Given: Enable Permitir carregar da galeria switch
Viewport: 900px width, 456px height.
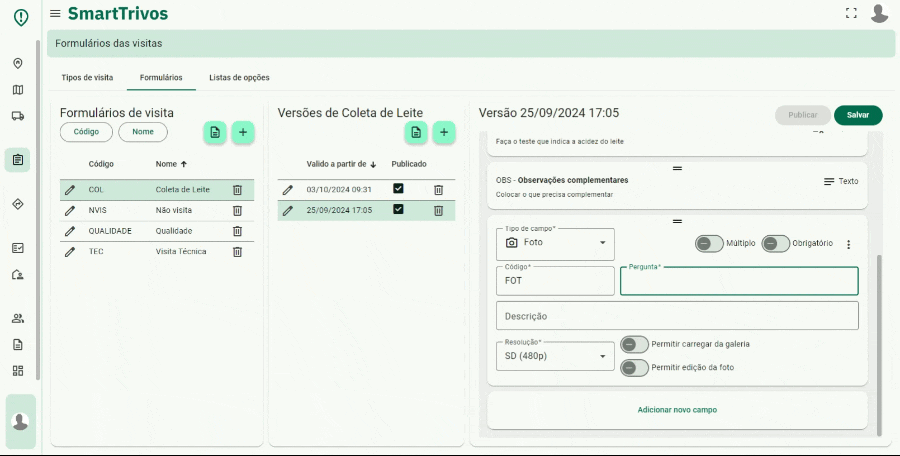Looking at the screenshot, I should click(635, 345).
